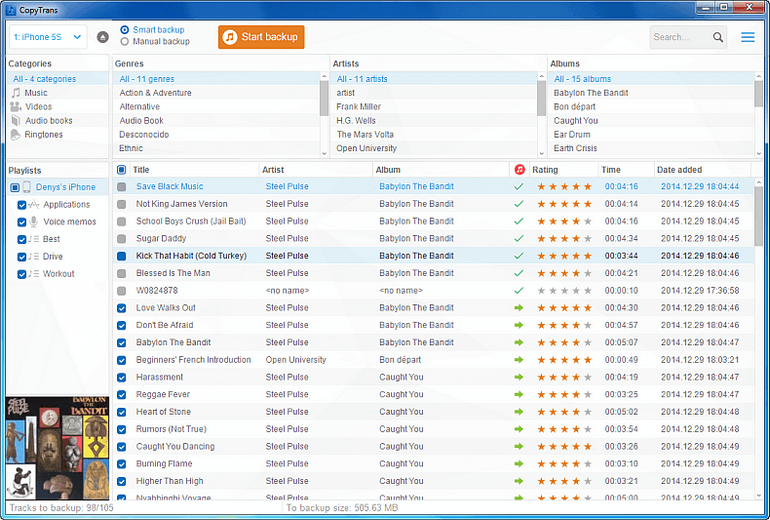Screen dimensions: 770x520
Task: Click the Start backup button
Action: [x=261, y=37]
